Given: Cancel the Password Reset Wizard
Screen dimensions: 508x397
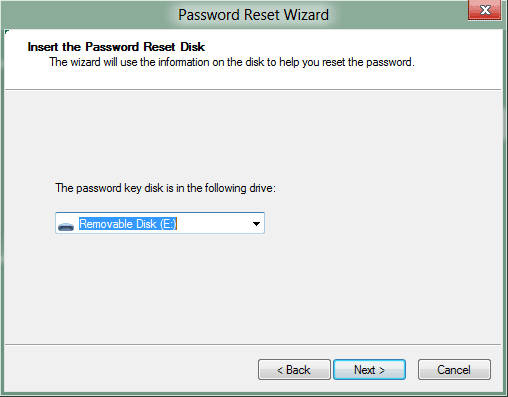Looking at the screenshot, I should pos(454,369).
